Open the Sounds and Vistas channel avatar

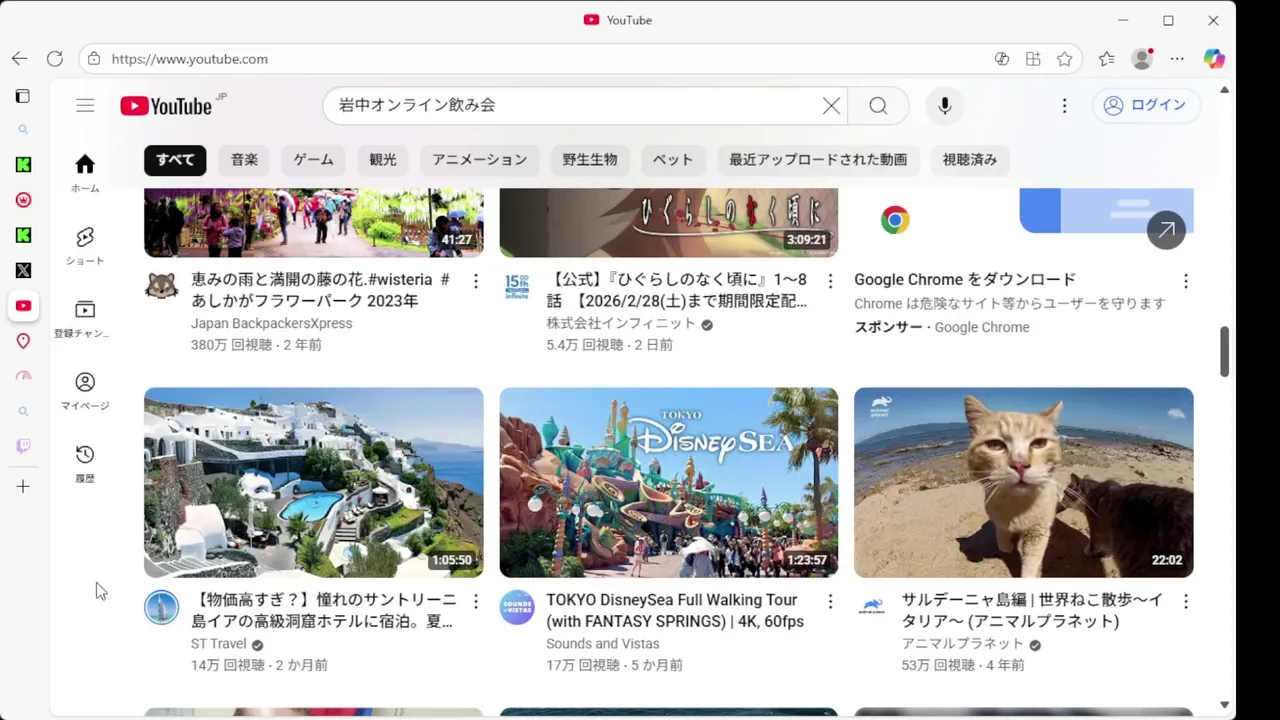(517, 607)
